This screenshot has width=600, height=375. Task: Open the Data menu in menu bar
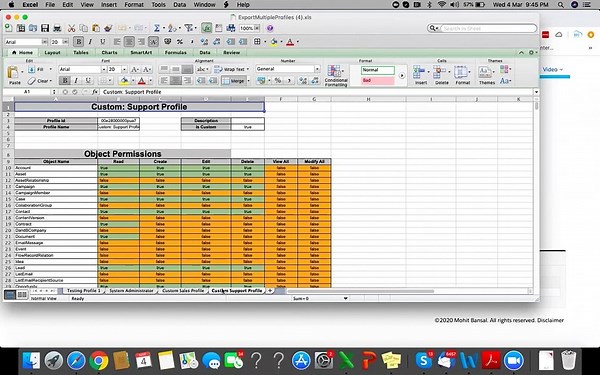point(179,5)
